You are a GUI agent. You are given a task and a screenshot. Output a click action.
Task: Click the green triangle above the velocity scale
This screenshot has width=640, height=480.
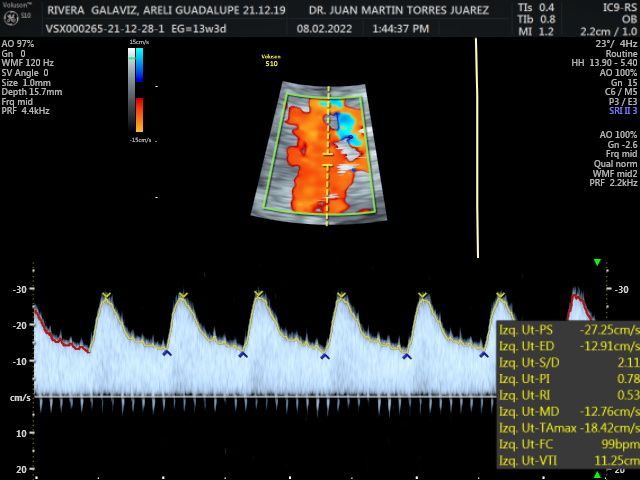pyautogui.click(x=597, y=263)
